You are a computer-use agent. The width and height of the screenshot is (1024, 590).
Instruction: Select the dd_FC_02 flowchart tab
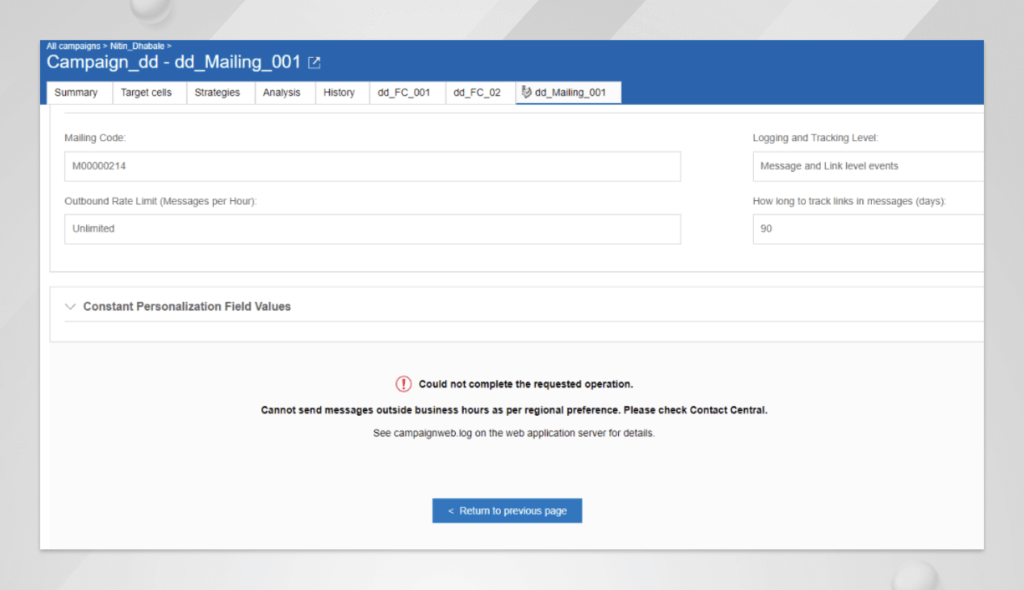(478, 92)
